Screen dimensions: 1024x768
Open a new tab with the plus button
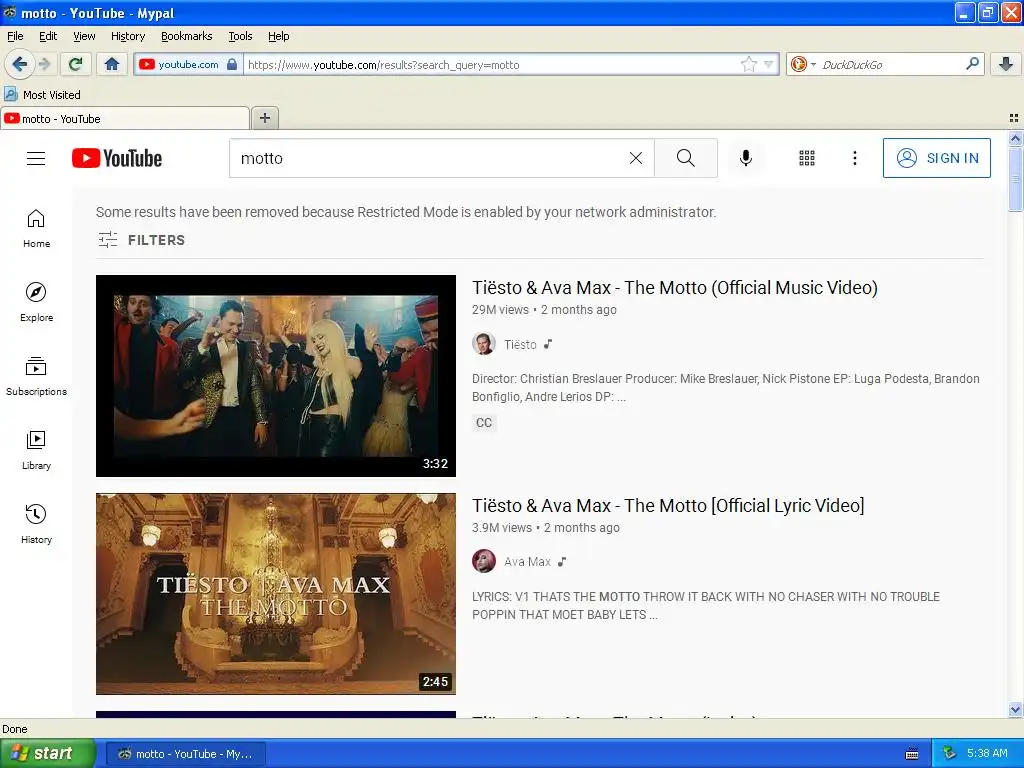pos(264,118)
